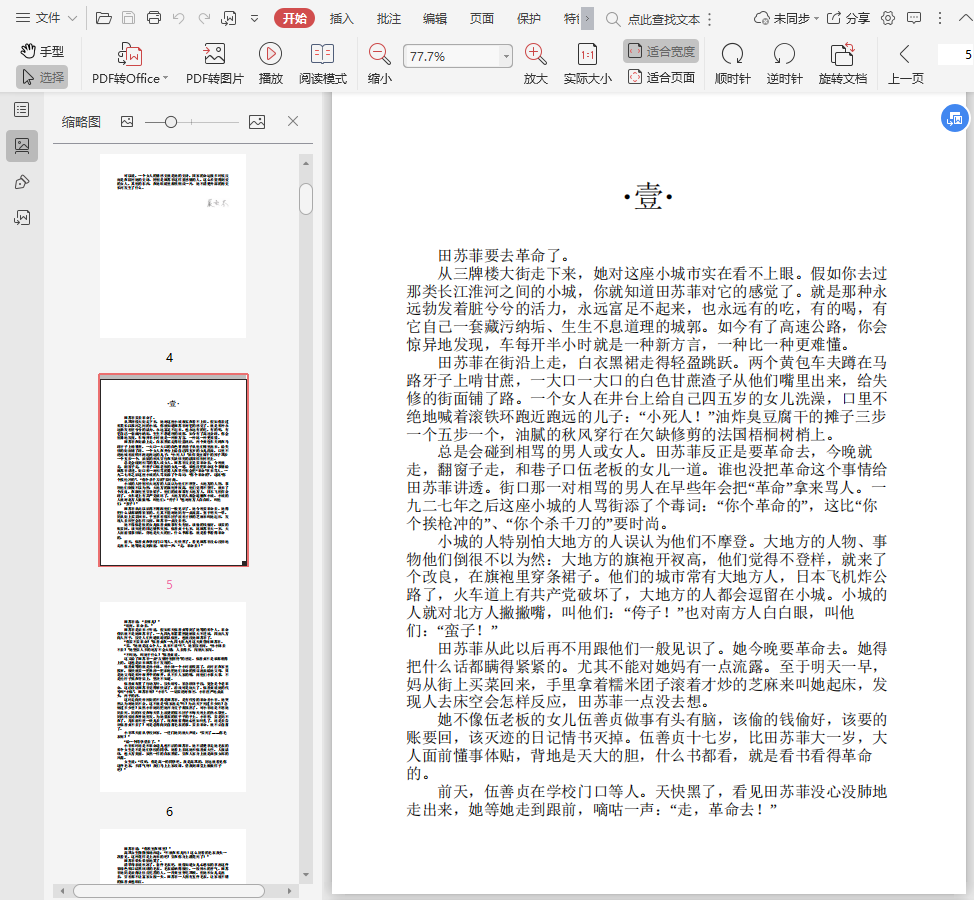
Task: Enter 阅读模式 reading mode
Action: pos(322,63)
